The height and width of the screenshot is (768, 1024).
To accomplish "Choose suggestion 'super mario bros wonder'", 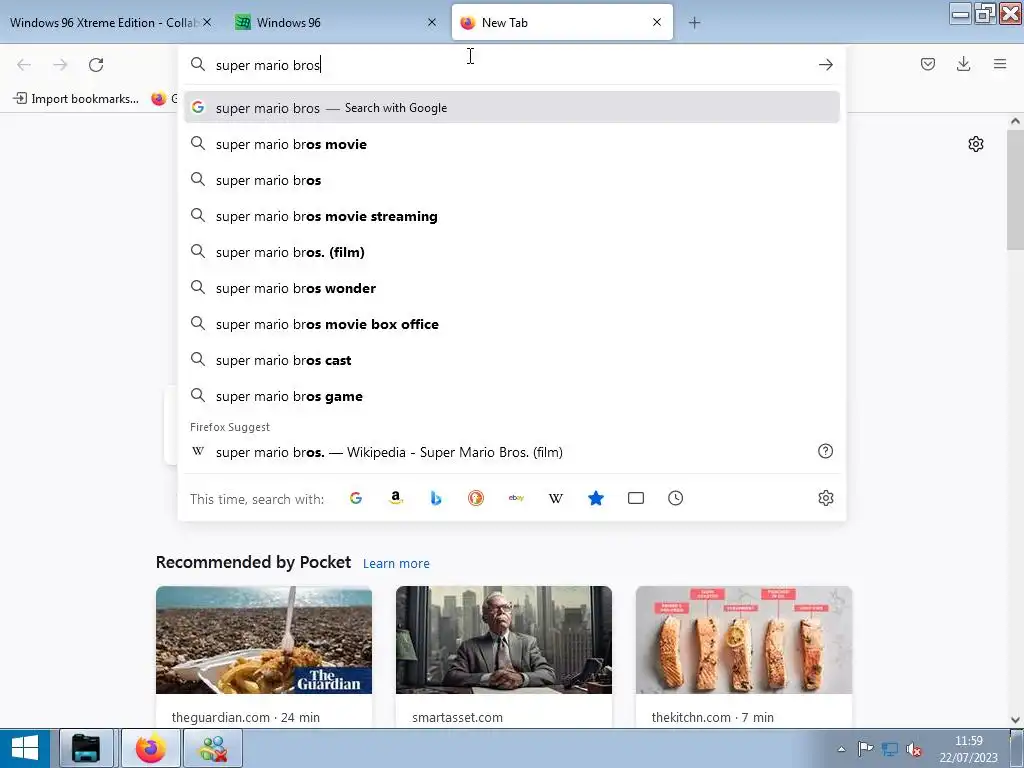I will point(512,288).
